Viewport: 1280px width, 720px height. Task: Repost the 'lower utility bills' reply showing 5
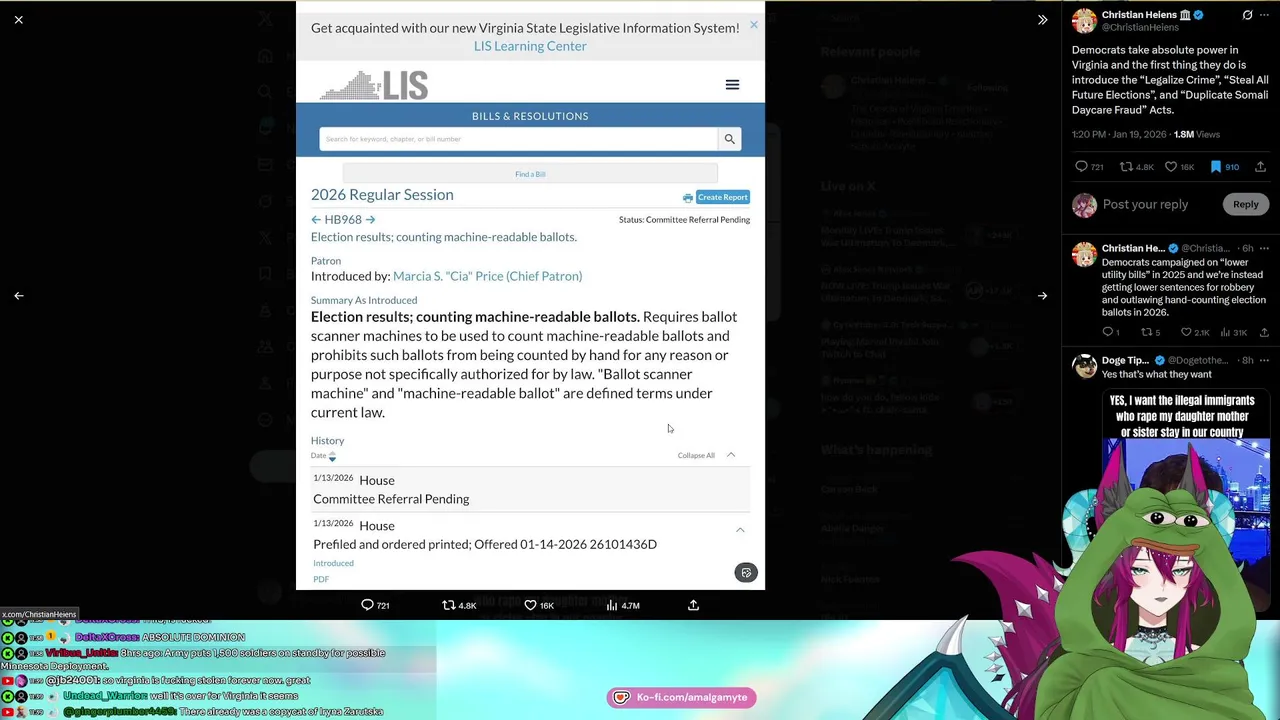coord(1150,332)
